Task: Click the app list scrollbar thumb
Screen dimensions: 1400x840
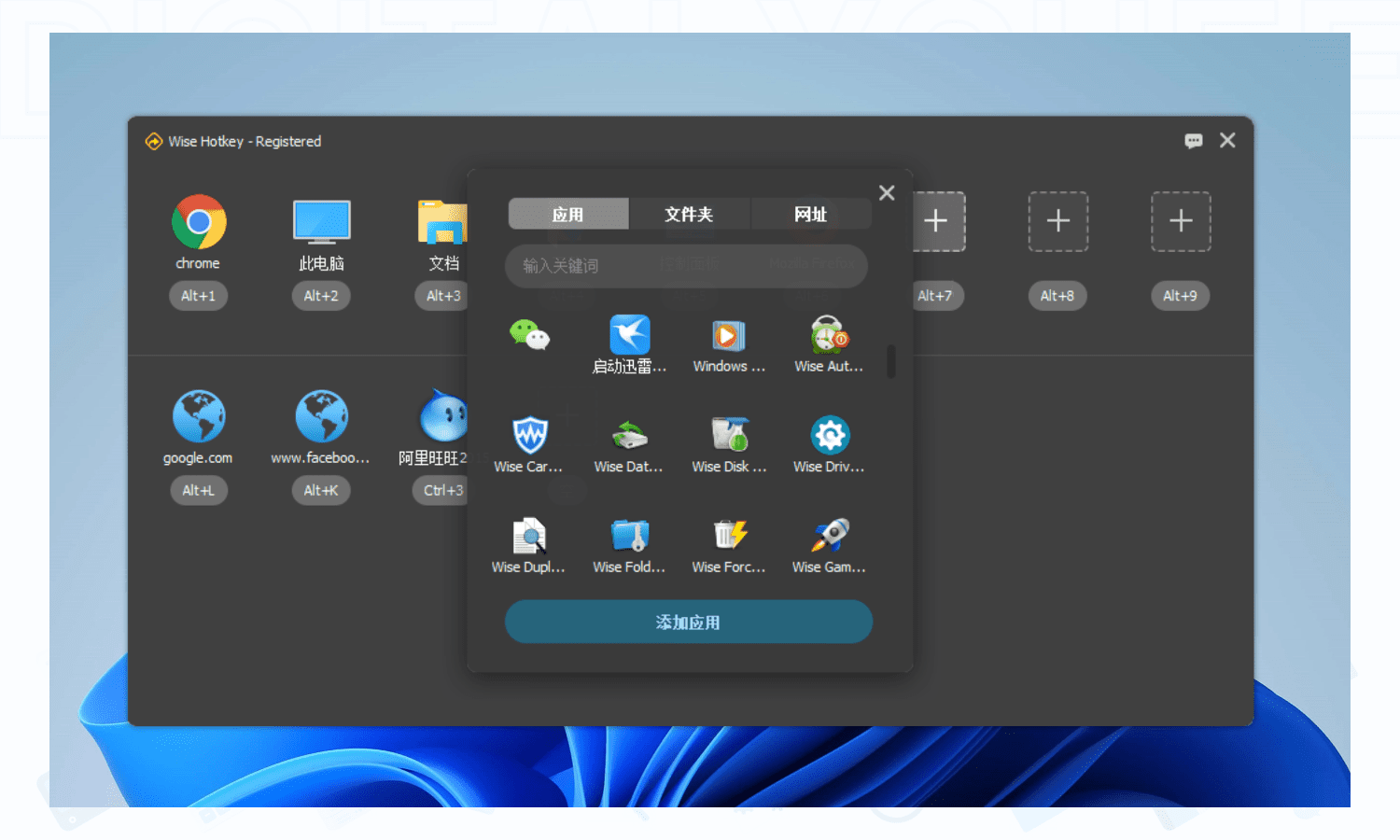Action: click(x=891, y=361)
